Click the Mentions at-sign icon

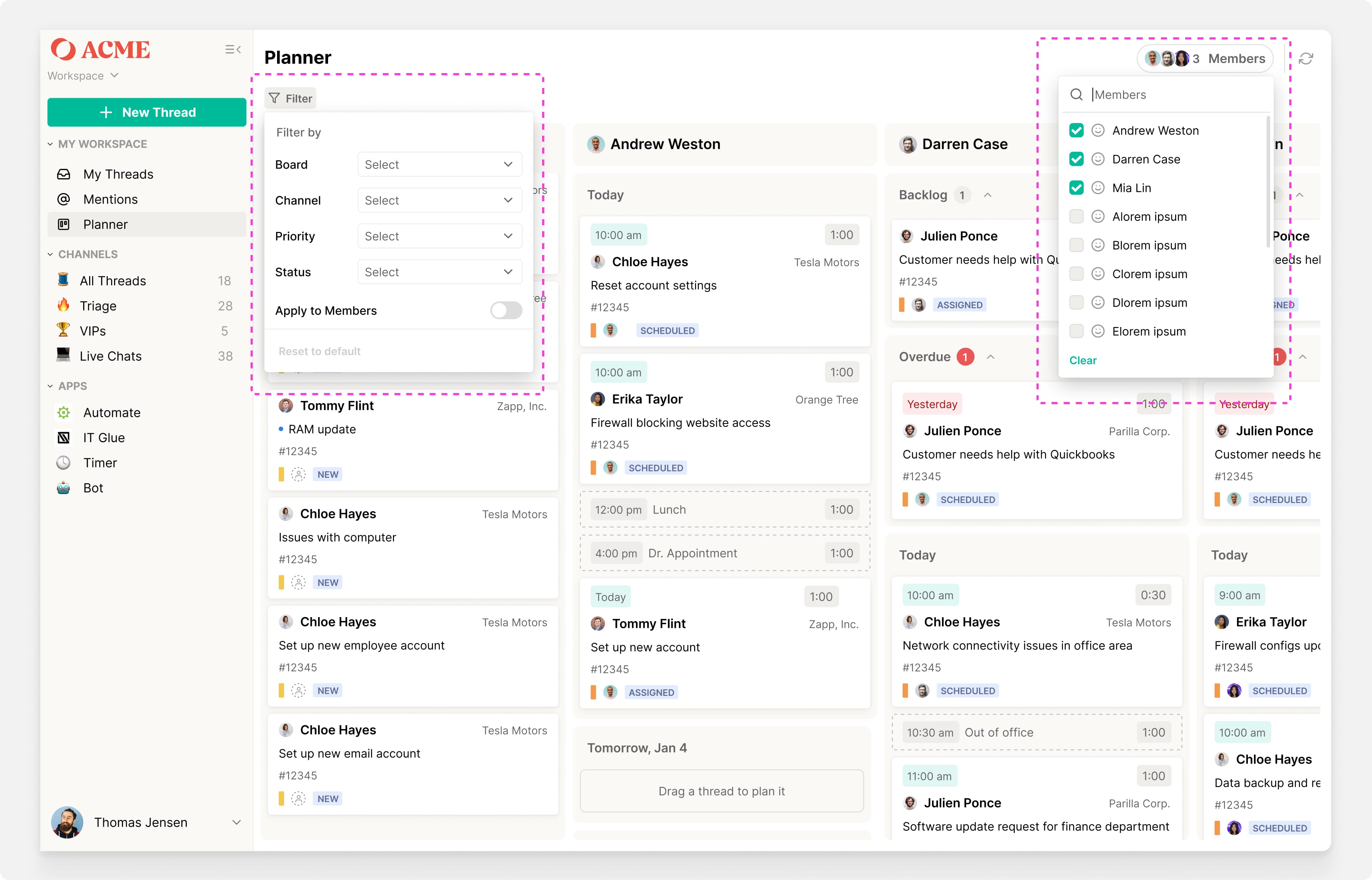[x=64, y=199]
